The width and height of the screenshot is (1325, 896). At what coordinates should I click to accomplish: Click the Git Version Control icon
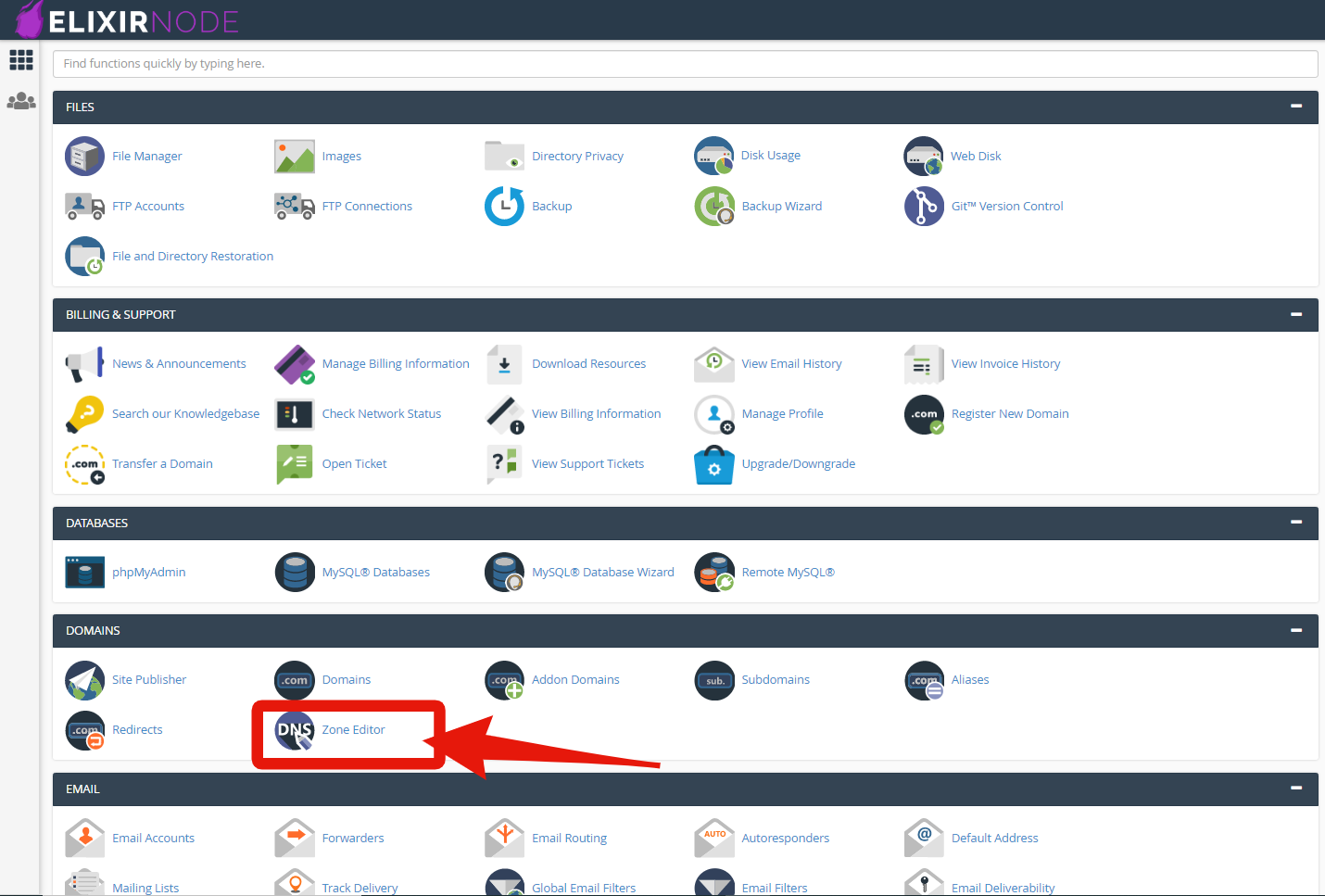(x=924, y=206)
